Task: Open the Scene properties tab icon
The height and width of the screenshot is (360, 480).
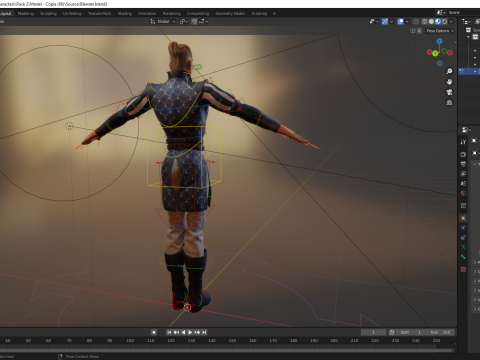Action: coord(463,183)
